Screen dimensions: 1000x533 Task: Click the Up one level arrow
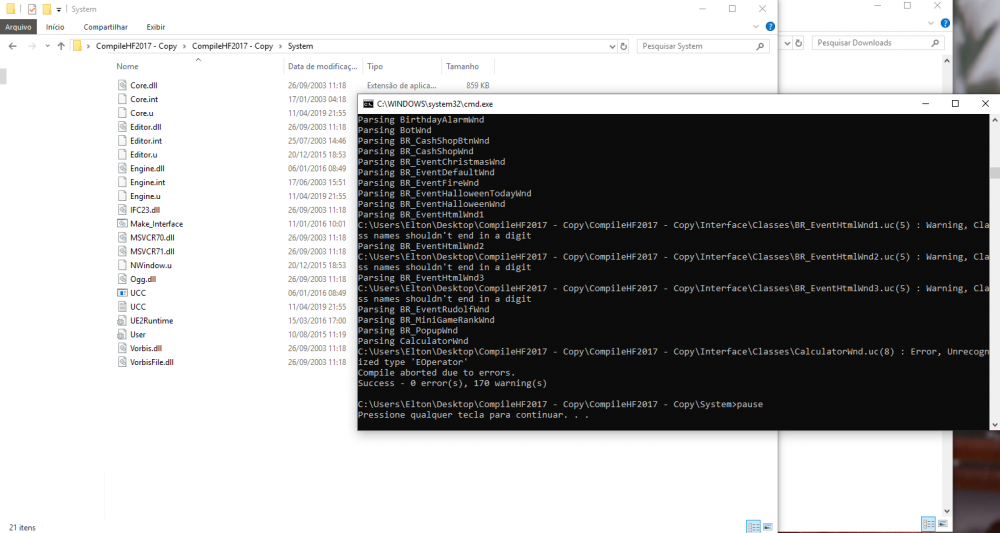[61, 46]
